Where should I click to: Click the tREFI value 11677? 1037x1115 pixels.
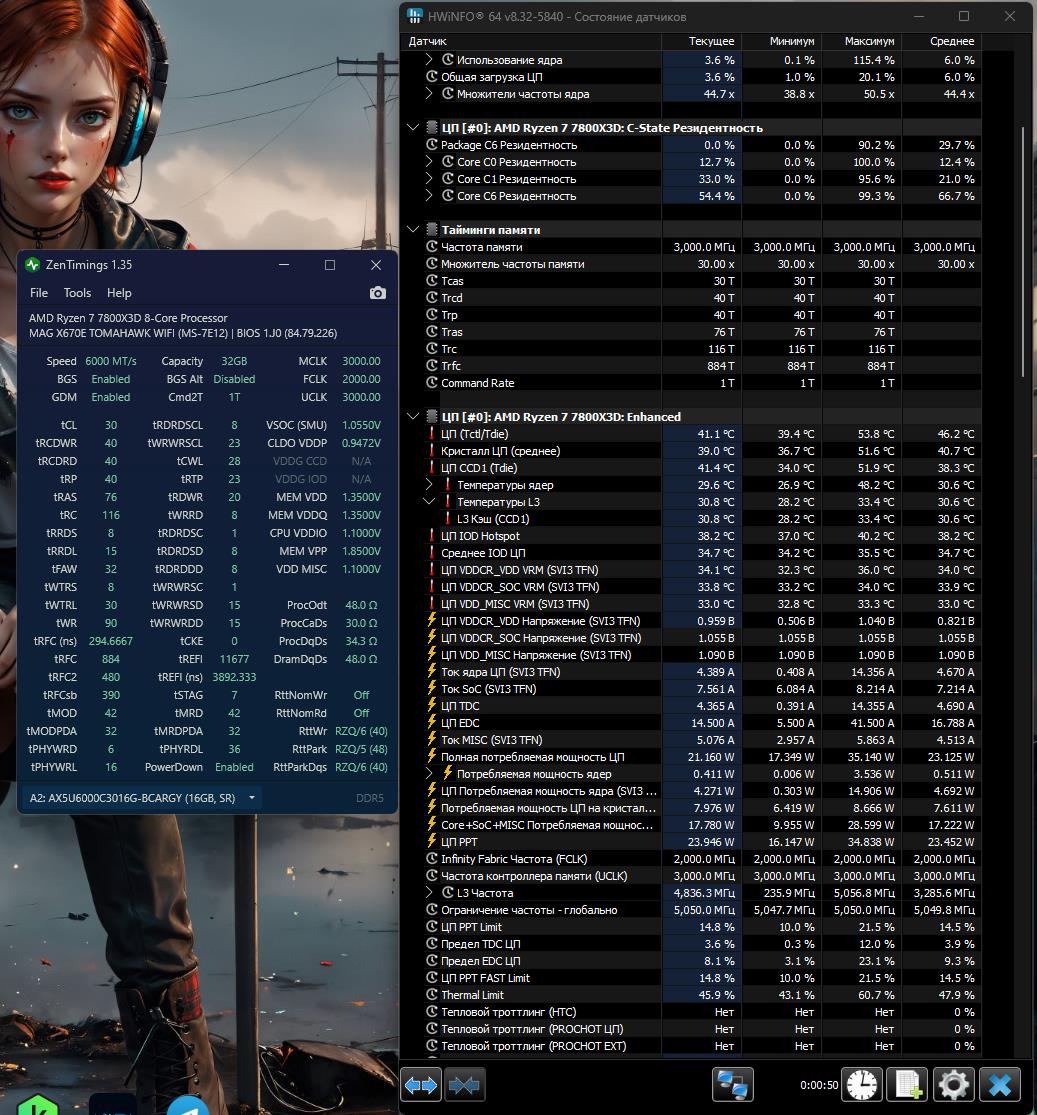(x=234, y=659)
